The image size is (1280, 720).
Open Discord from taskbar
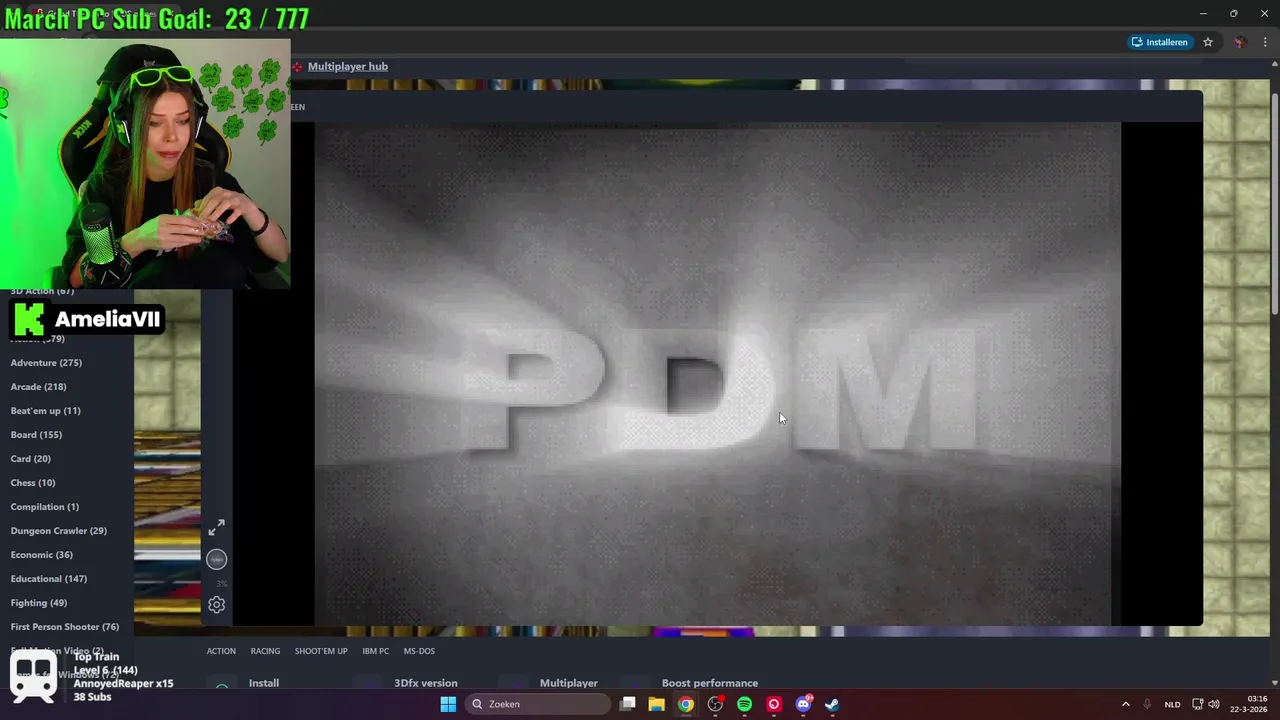(x=803, y=704)
